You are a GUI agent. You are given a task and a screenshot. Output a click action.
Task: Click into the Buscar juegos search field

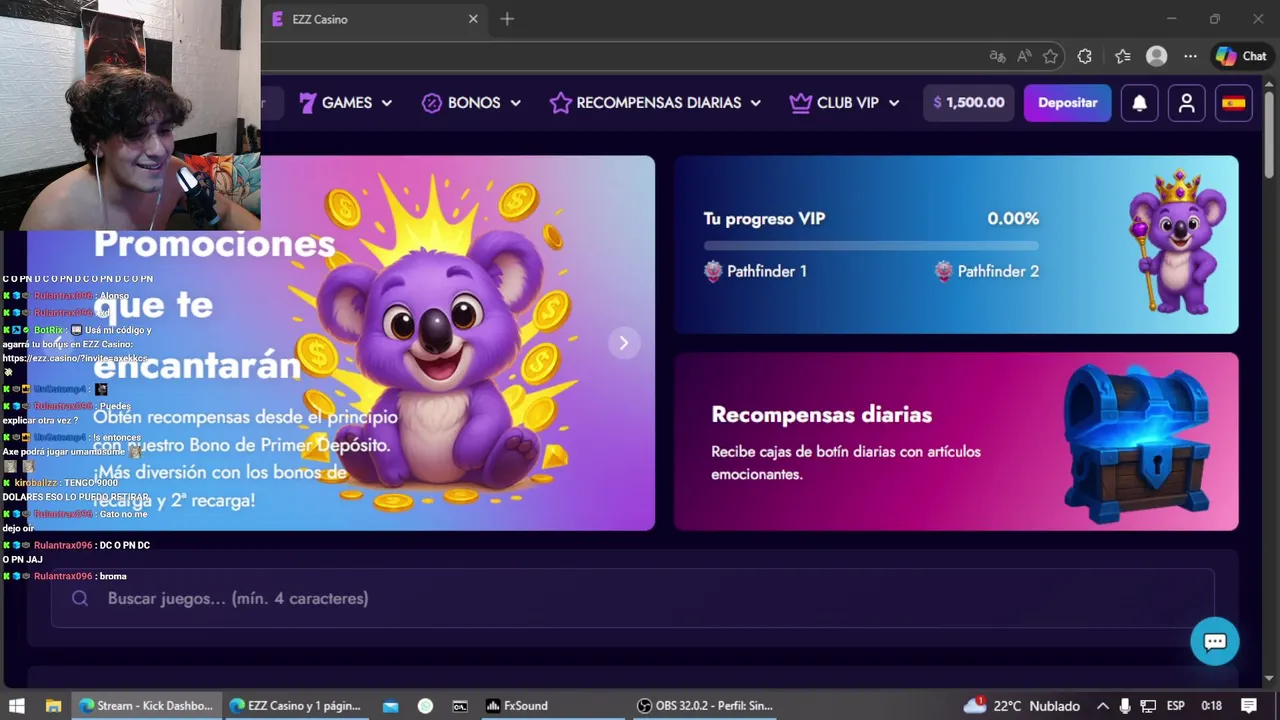(x=633, y=598)
